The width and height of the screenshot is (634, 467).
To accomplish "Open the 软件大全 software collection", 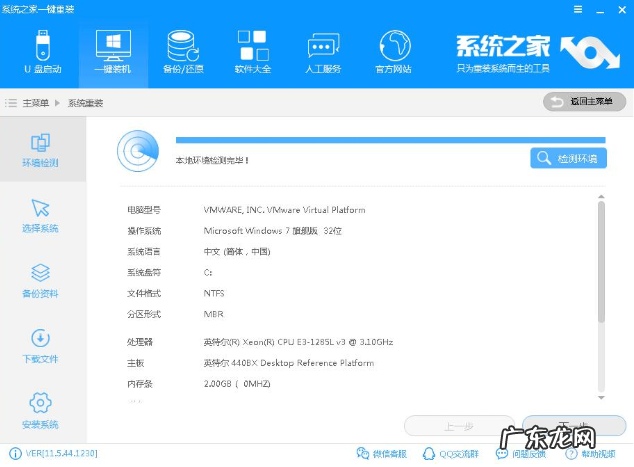I will (253, 52).
